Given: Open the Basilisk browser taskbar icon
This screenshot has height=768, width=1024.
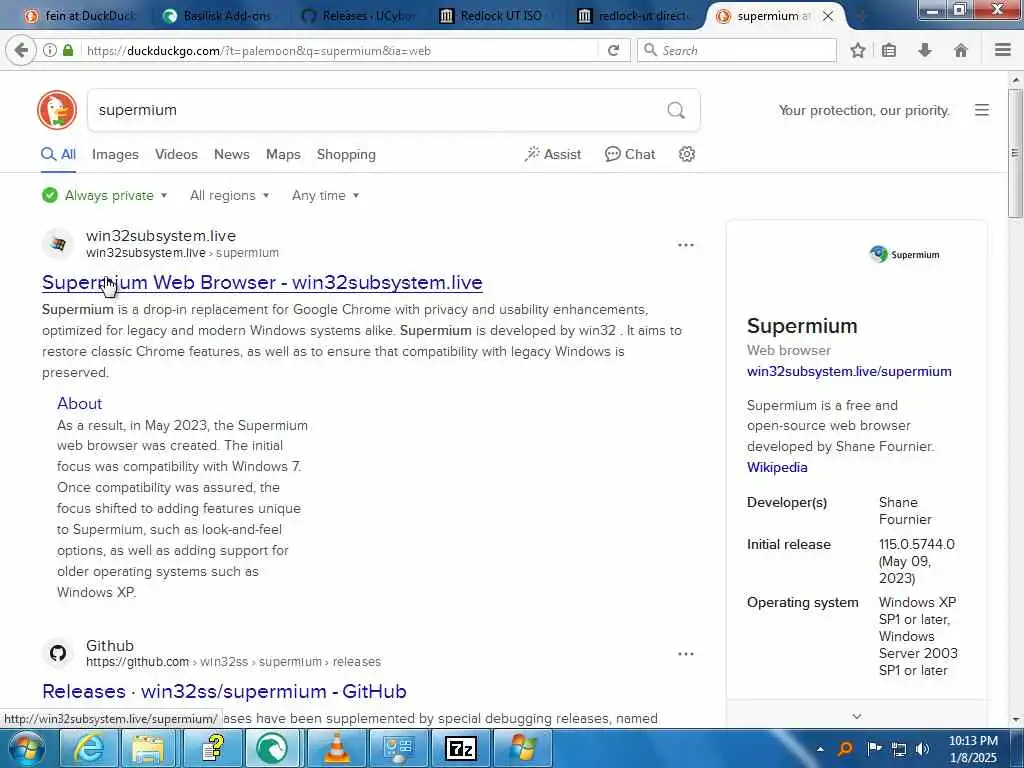Looking at the screenshot, I should (272, 748).
